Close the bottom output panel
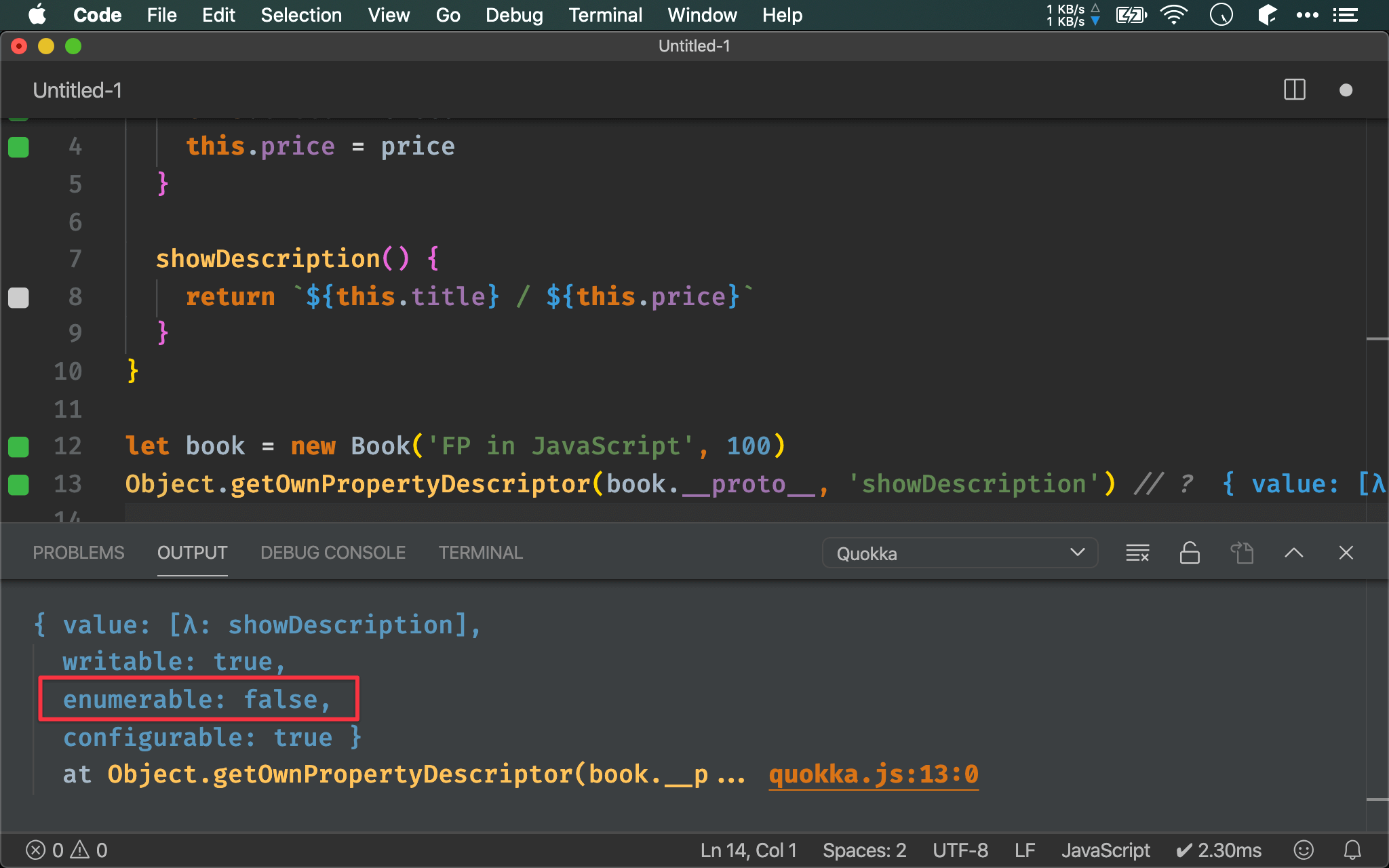Image resolution: width=1389 pixels, height=868 pixels. click(x=1346, y=553)
